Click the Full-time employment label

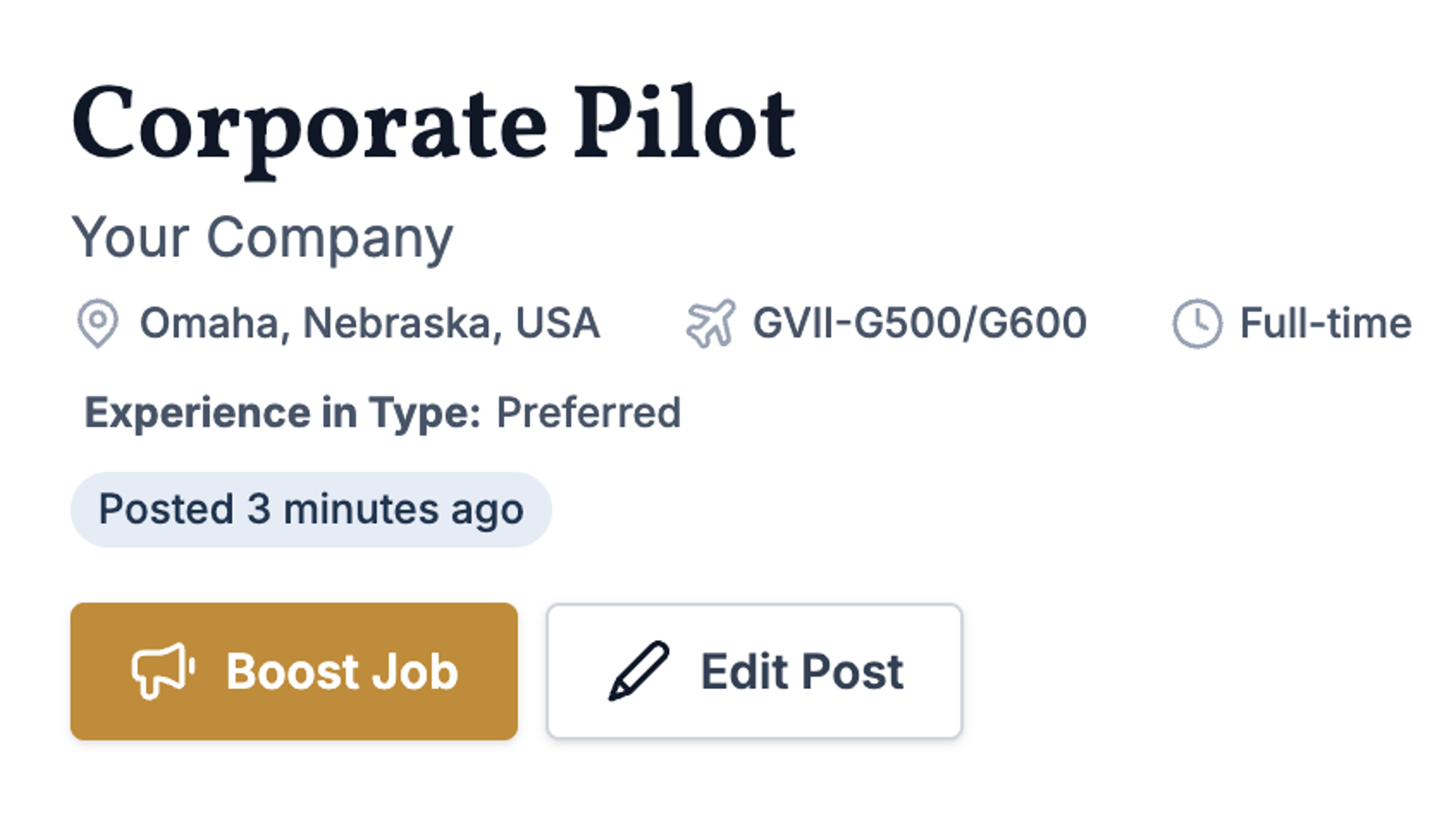1325,323
